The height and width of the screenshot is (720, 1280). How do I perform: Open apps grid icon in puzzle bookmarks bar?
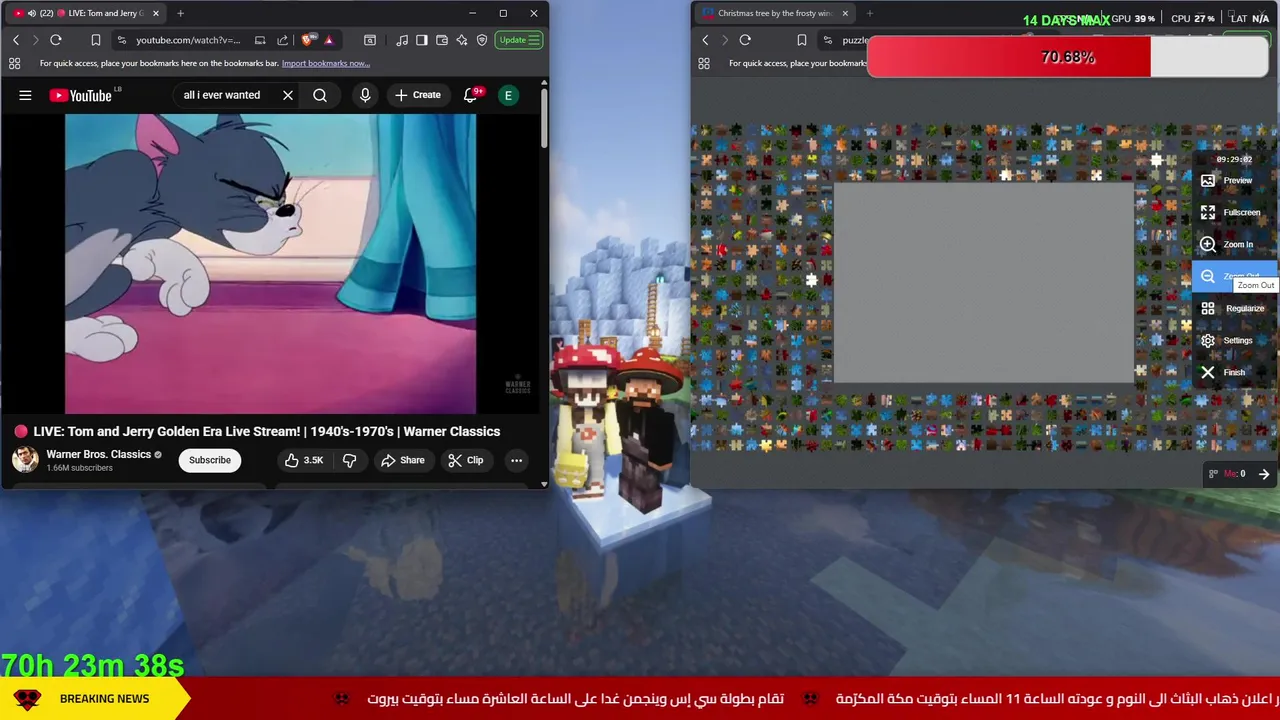[x=704, y=63]
